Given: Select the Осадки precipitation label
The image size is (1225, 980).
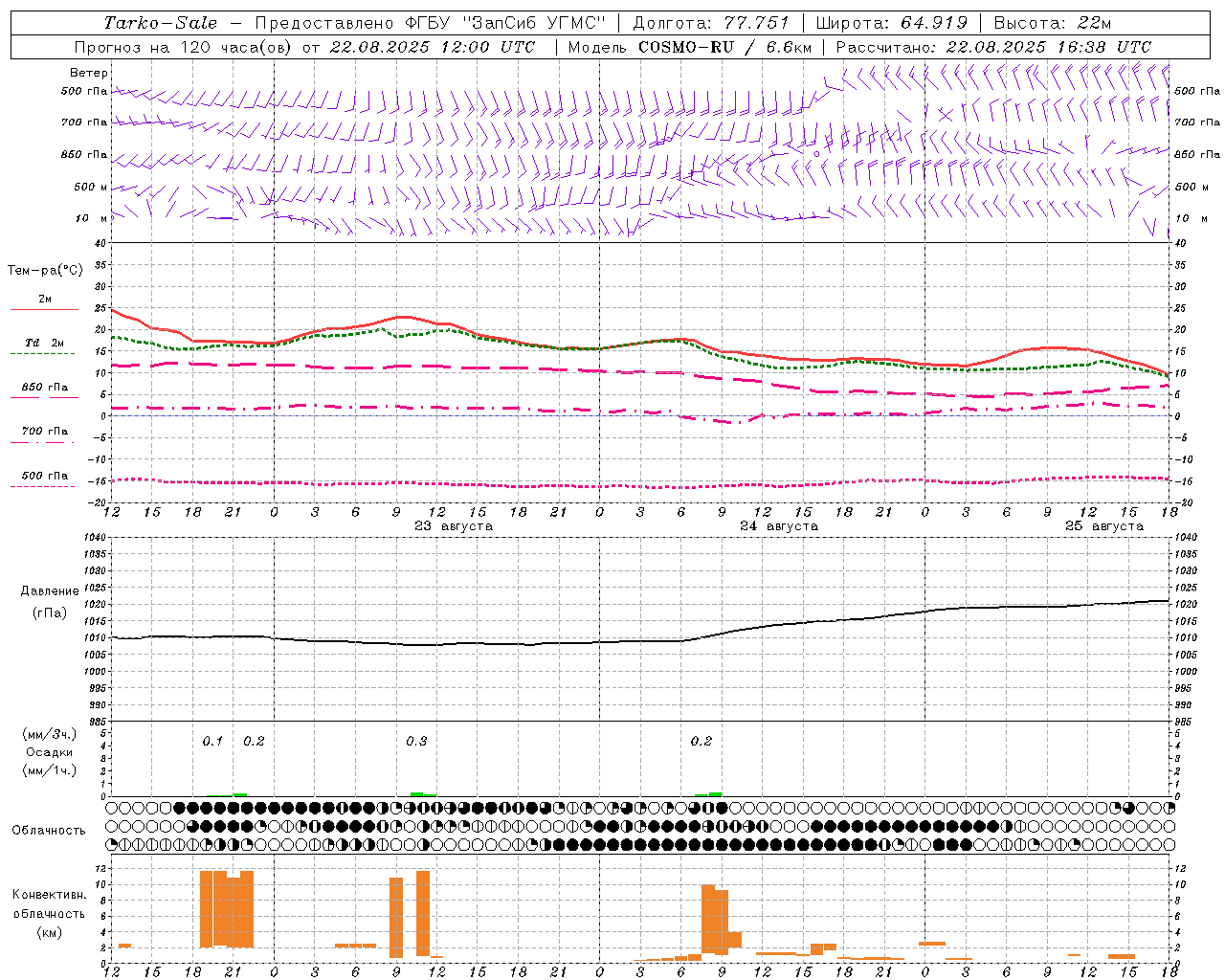Looking at the screenshot, I should click(x=50, y=752).
